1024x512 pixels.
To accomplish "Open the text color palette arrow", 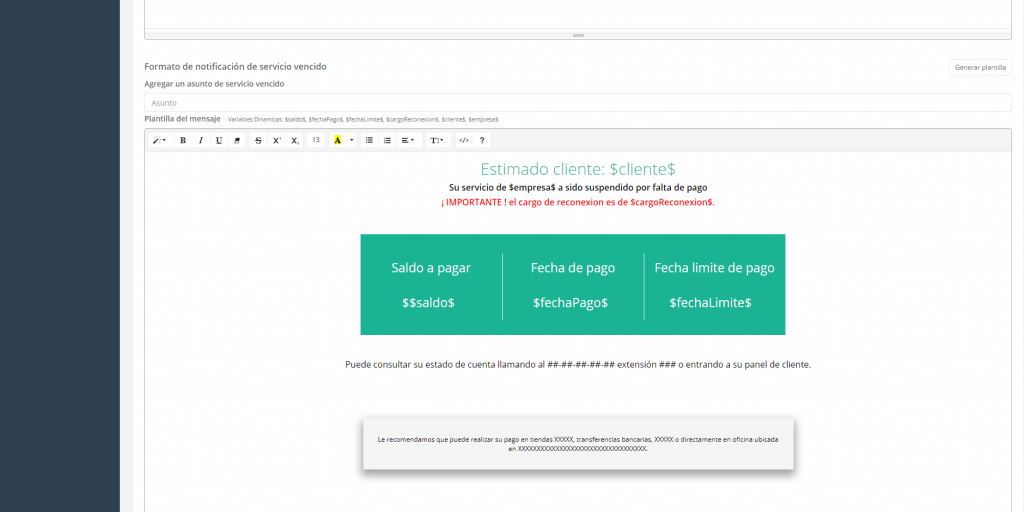I will (352, 140).
